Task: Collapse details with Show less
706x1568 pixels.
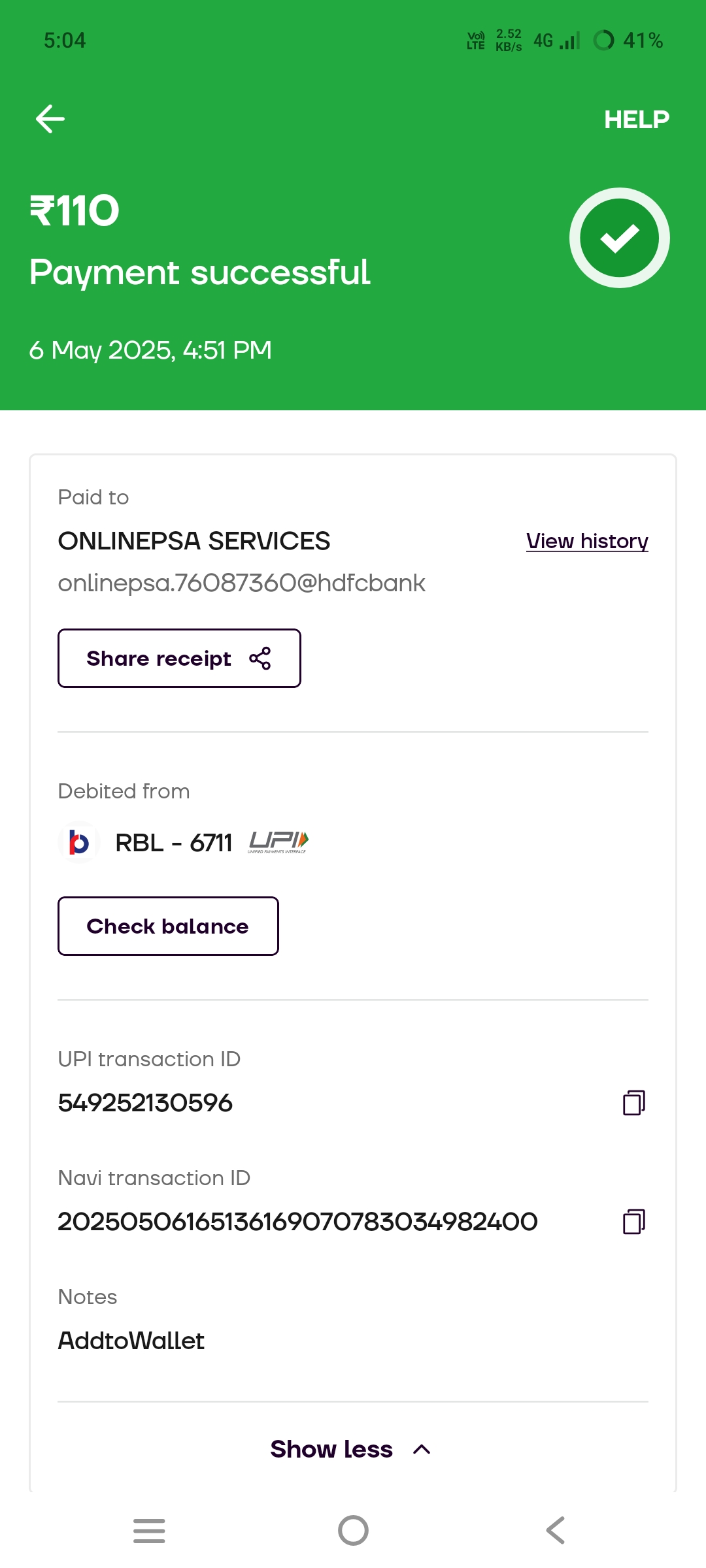Action: coord(331,1449)
